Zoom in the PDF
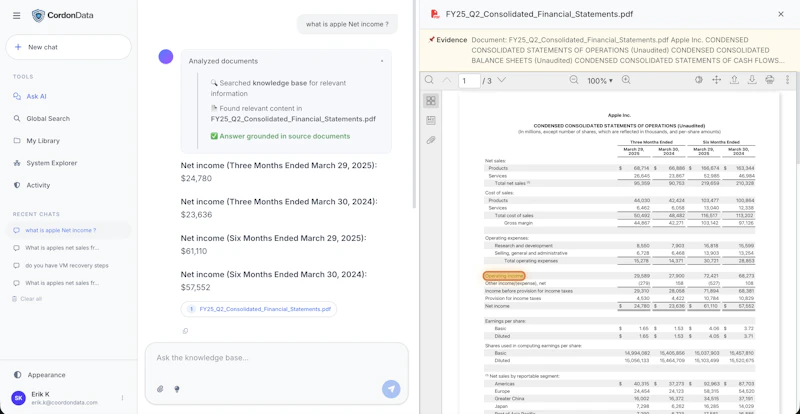This screenshot has height=414, width=800. click(x=626, y=80)
